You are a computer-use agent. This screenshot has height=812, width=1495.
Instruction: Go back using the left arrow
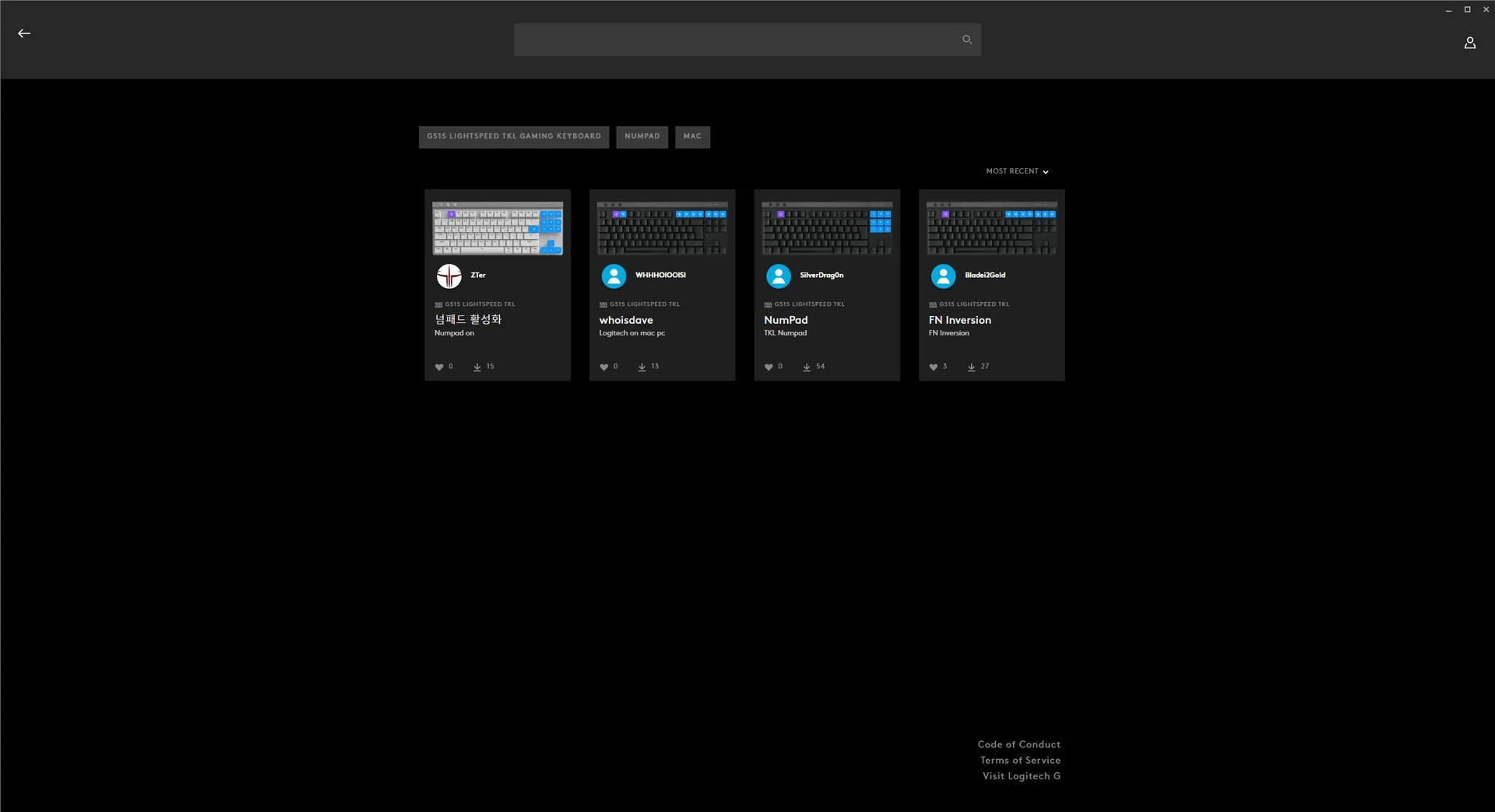24,33
